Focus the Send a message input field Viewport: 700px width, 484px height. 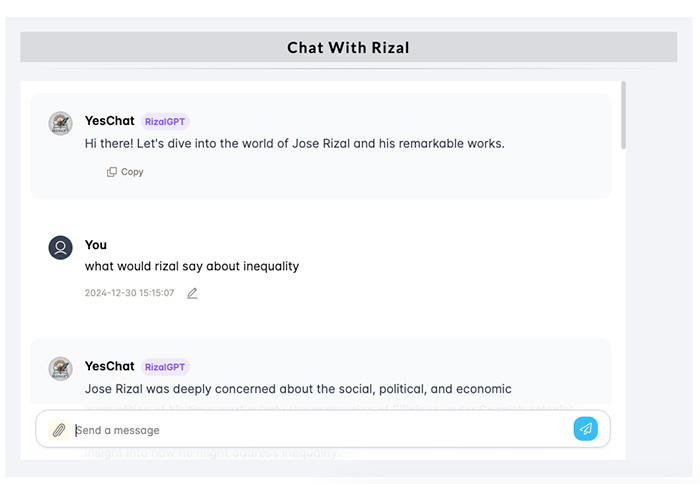click(321, 430)
